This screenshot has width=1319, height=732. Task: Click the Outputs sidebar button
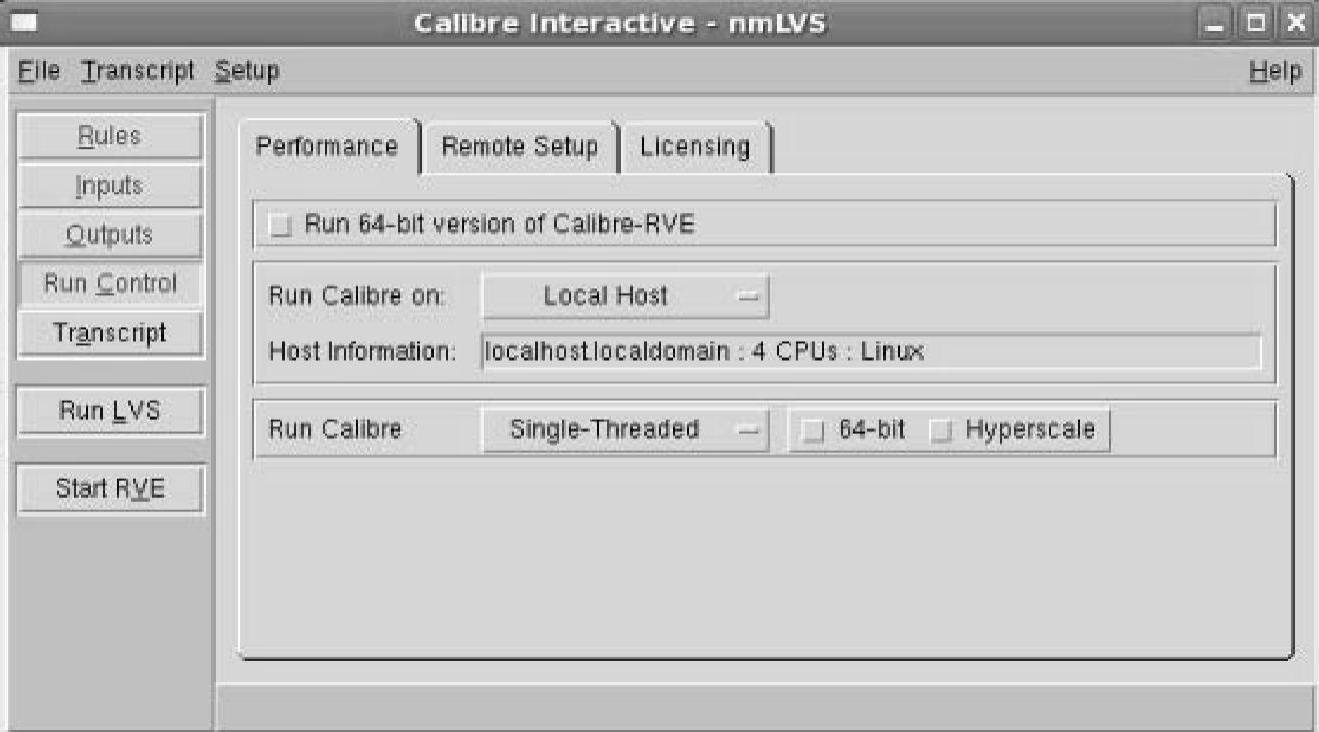click(x=110, y=235)
